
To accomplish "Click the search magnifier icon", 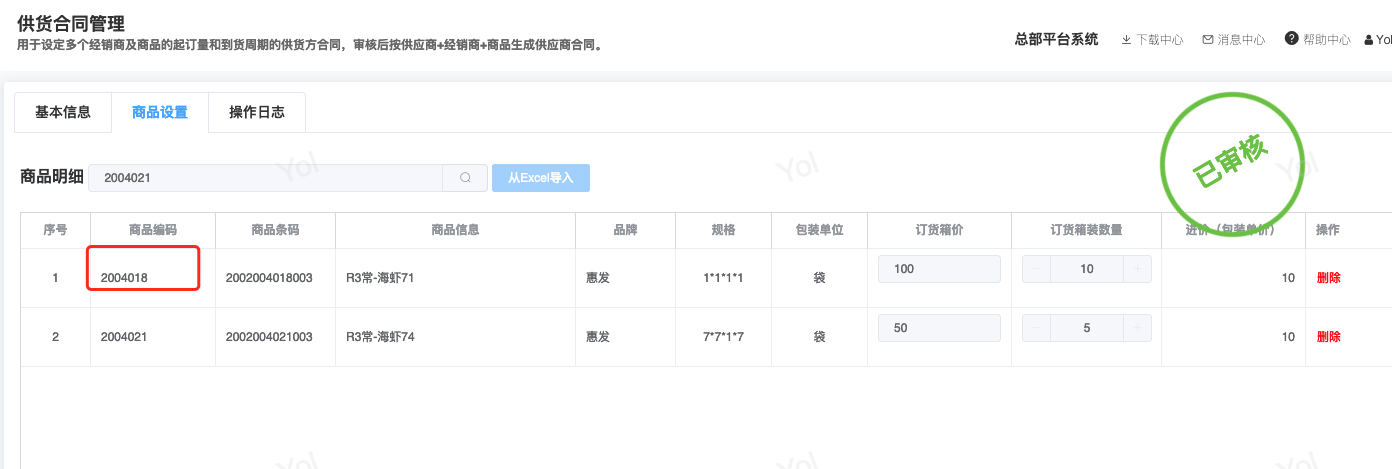I will pos(465,178).
